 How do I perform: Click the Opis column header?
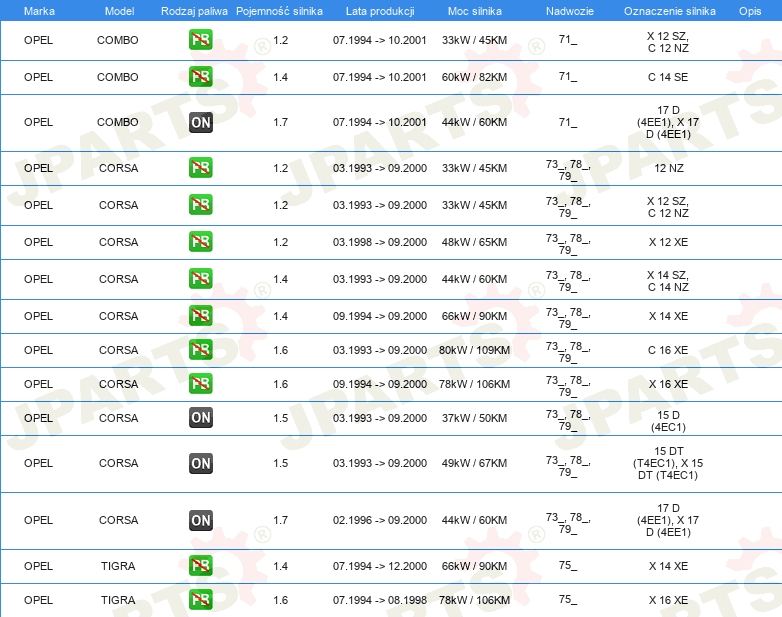pos(750,11)
